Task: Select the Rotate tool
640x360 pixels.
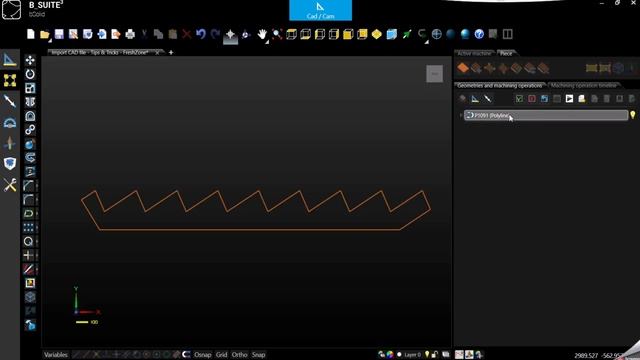Action: 30,74
